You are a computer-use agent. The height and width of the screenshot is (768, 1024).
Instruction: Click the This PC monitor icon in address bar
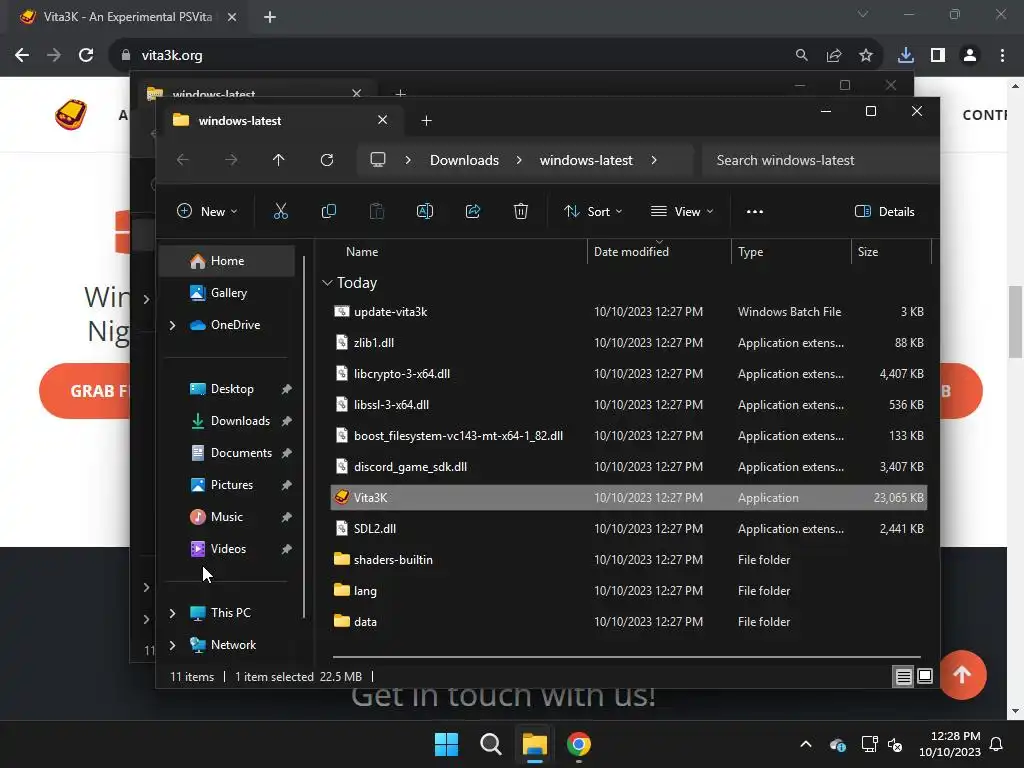(377, 160)
